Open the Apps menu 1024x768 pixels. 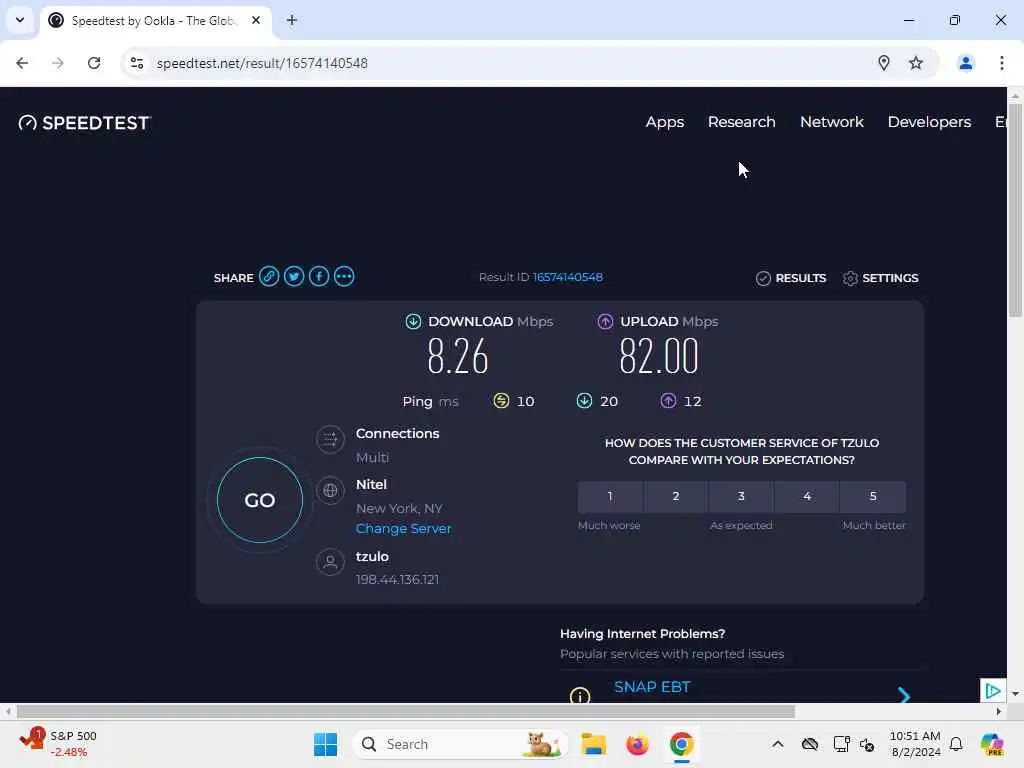665,122
